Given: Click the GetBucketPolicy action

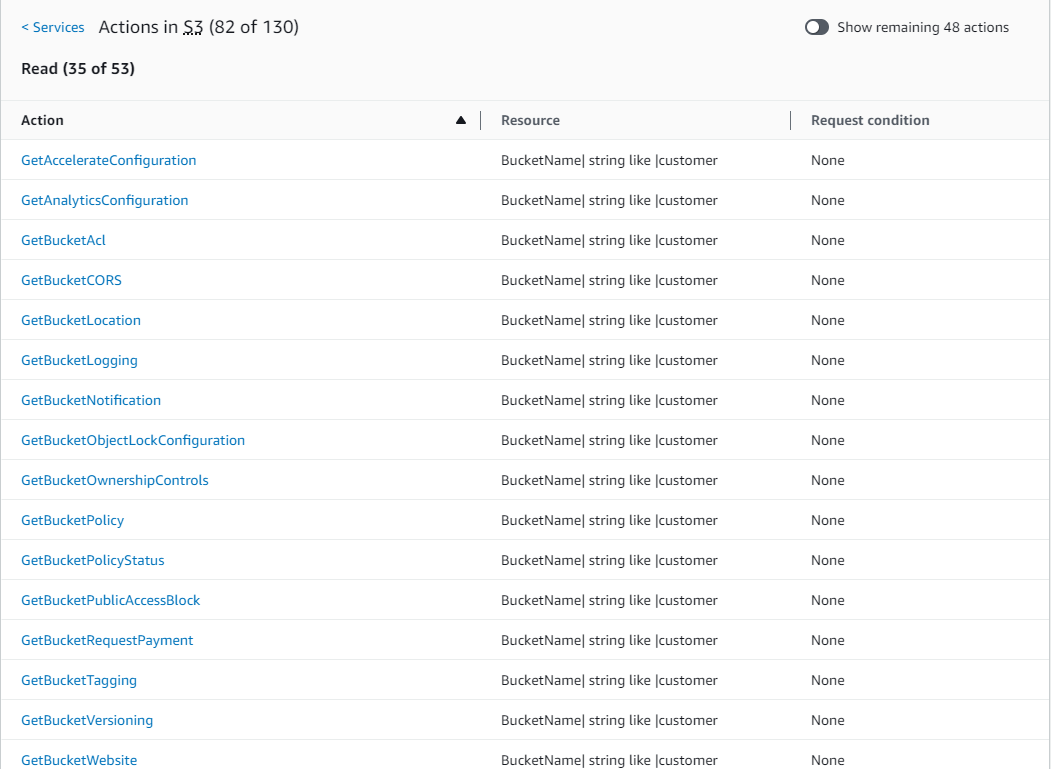Looking at the screenshot, I should (x=72, y=520).
